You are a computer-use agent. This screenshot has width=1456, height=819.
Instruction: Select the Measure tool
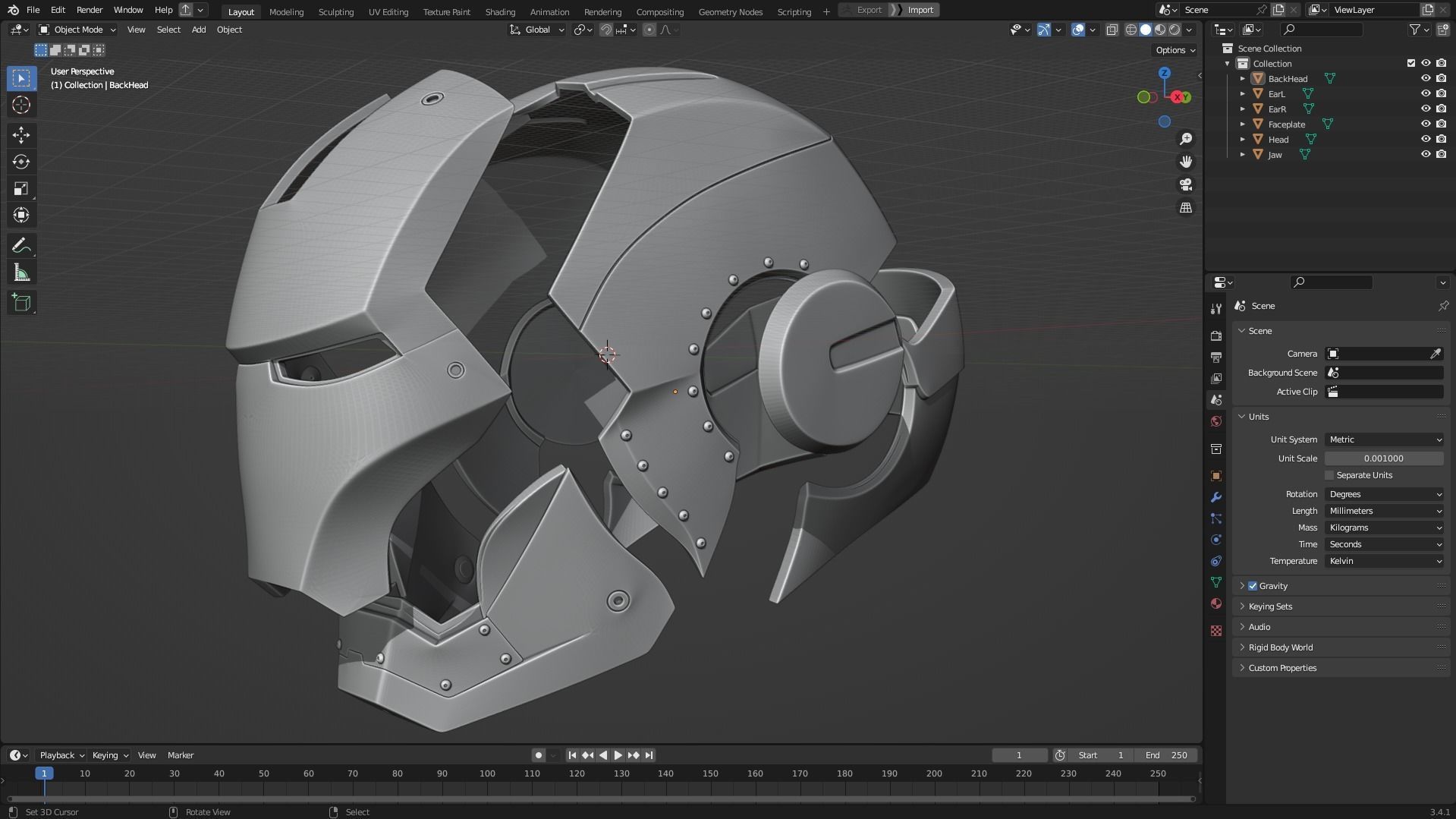coord(21,272)
